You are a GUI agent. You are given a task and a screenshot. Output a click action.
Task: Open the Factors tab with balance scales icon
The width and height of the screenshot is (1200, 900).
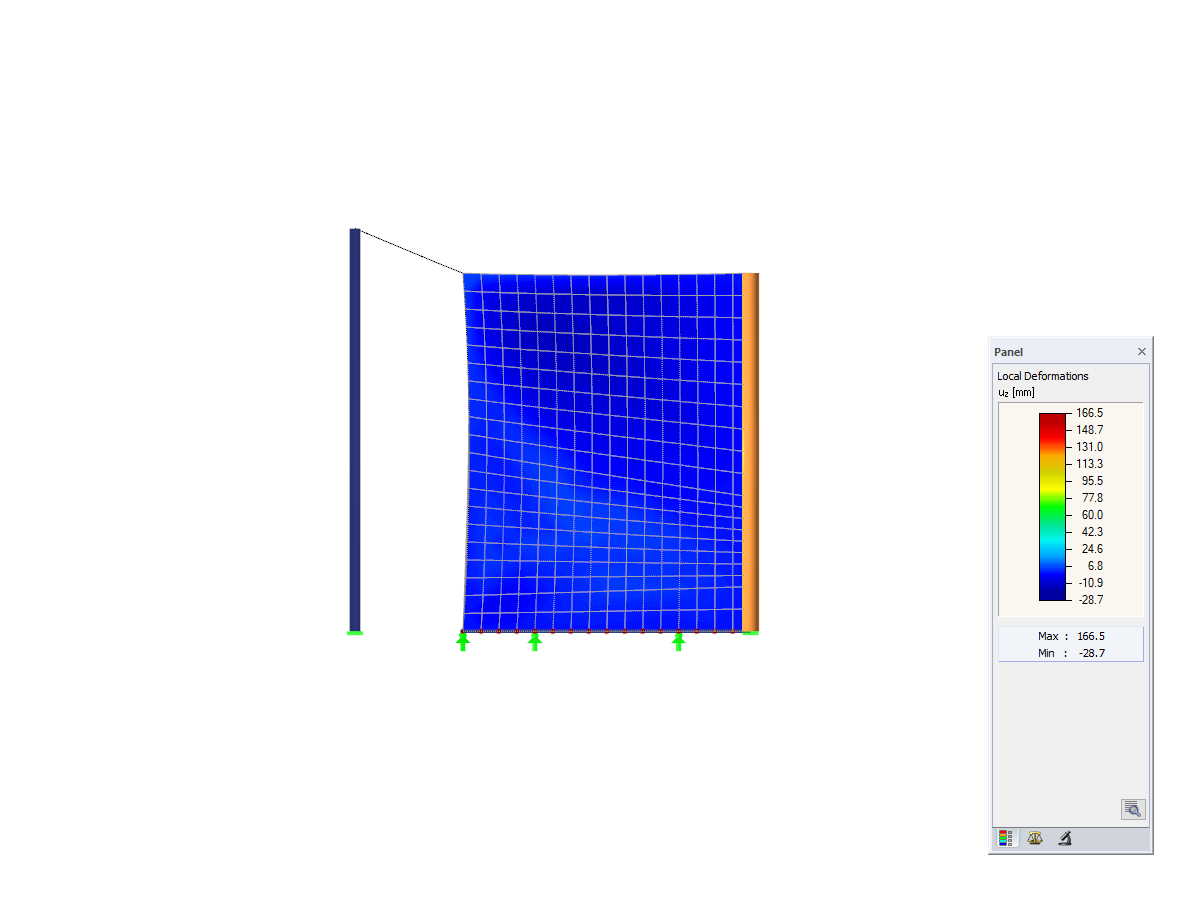(x=1035, y=840)
